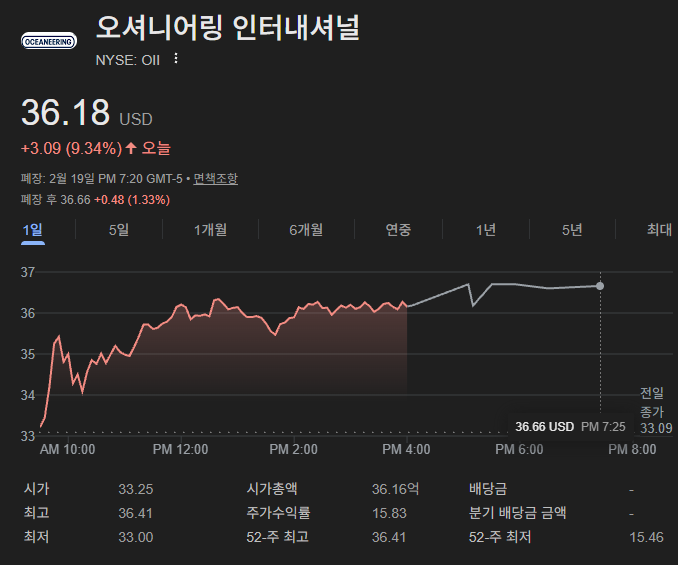Click the 52-주 최저 value 15.46
Image resolution: width=678 pixels, height=565 pixels.
pyautogui.click(x=646, y=537)
